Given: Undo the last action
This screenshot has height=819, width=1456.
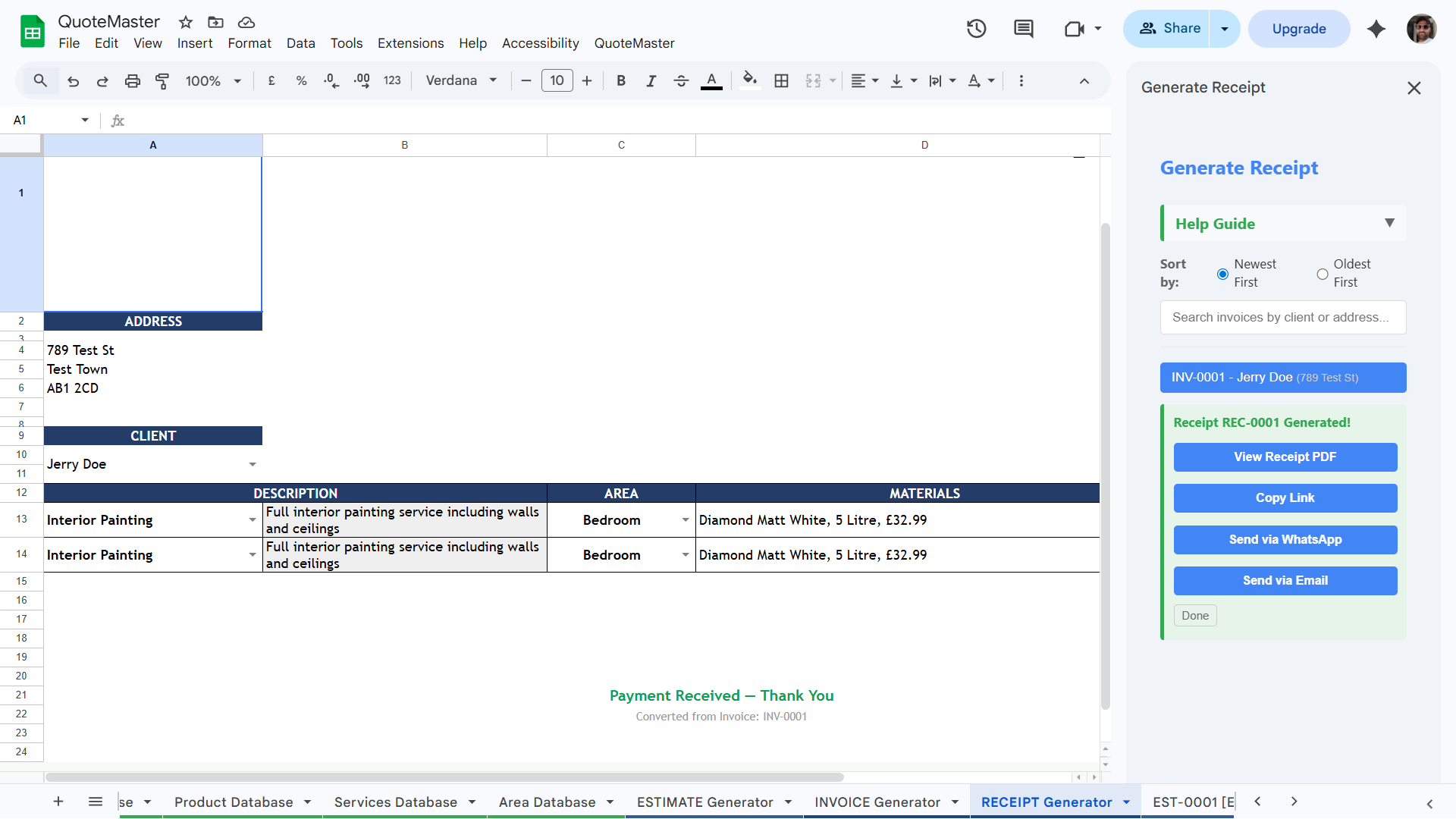Looking at the screenshot, I should (73, 80).
